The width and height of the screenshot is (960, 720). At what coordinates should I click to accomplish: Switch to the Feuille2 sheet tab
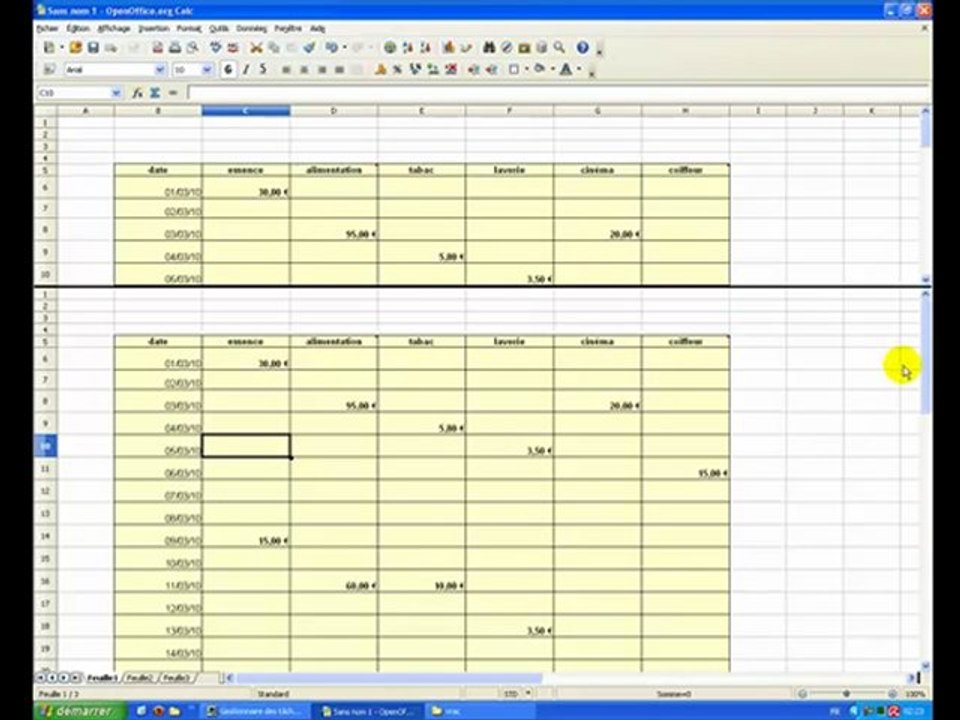click(139, 678)
